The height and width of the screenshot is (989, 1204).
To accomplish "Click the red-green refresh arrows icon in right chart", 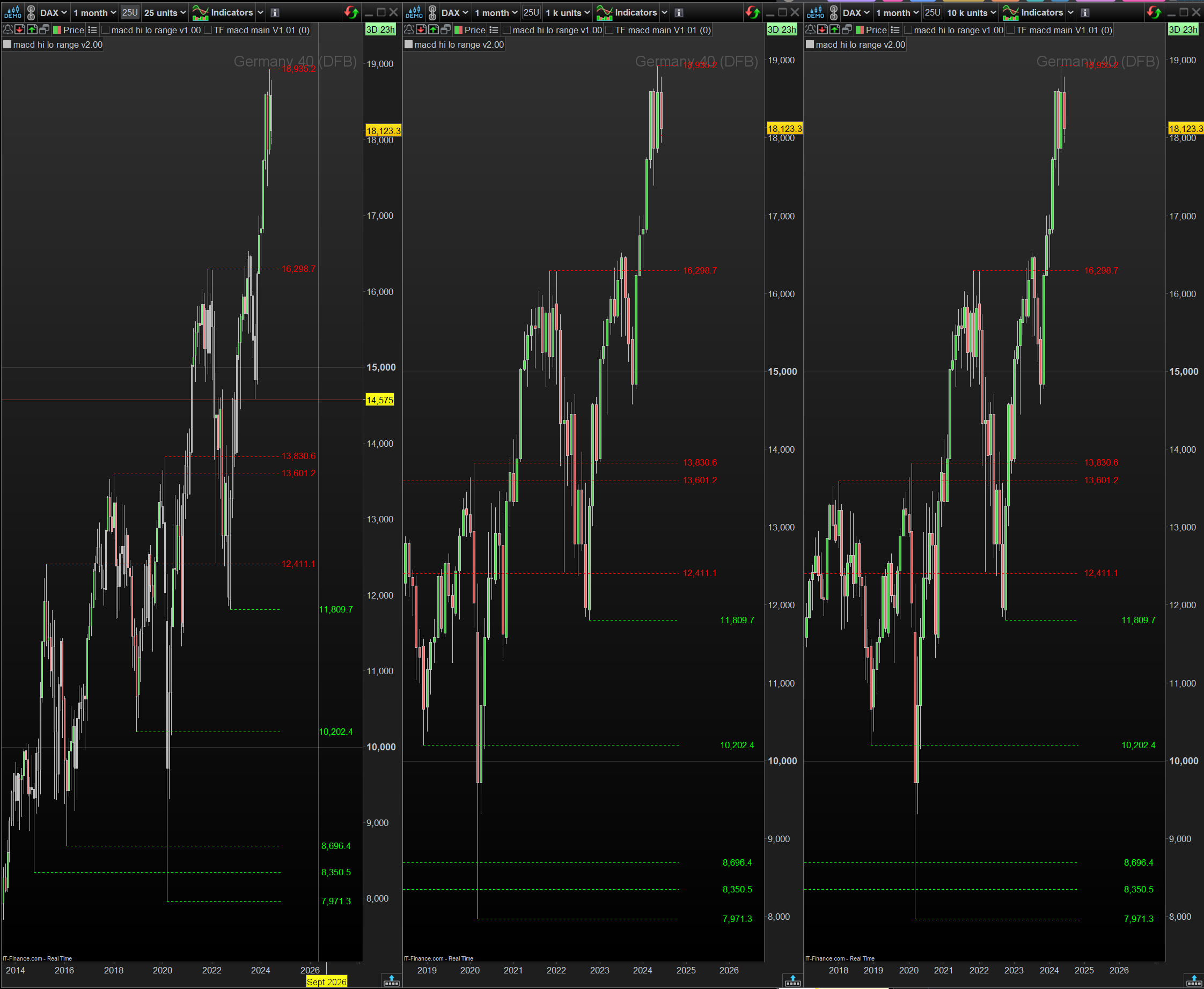I will pyautogui.click(x=1155, y=12).
